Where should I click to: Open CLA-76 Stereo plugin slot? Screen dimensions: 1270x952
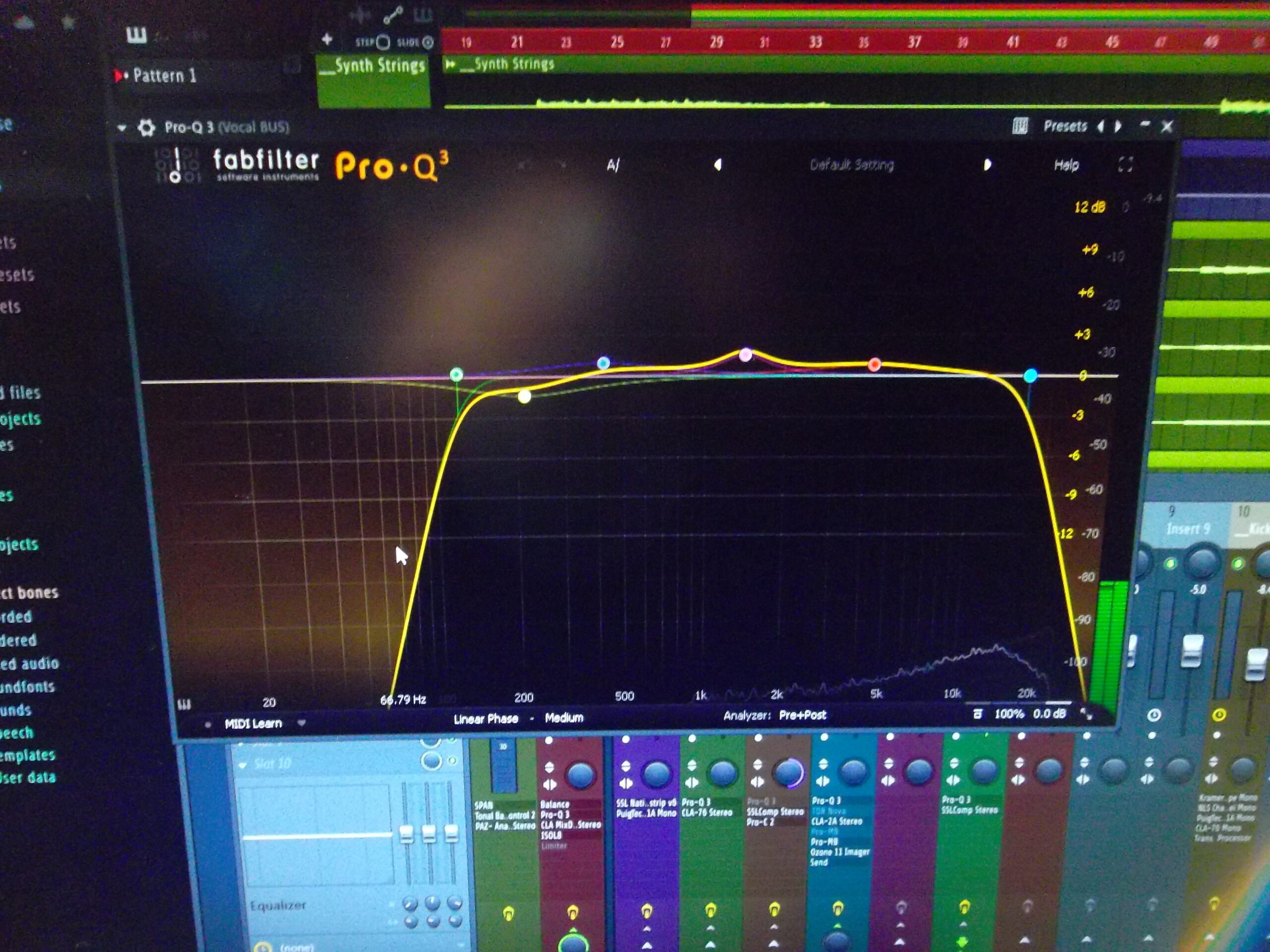707,812
